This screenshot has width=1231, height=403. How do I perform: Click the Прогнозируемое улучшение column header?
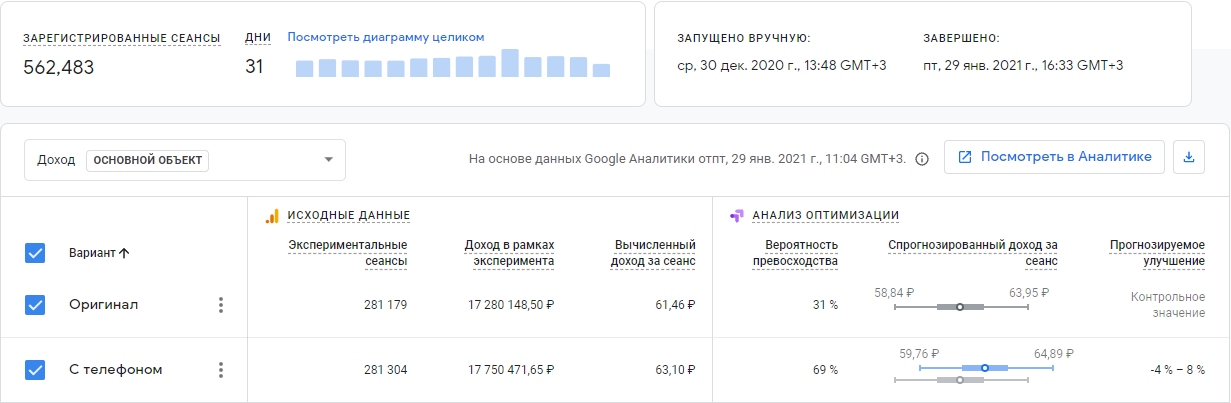[1157, 253]
